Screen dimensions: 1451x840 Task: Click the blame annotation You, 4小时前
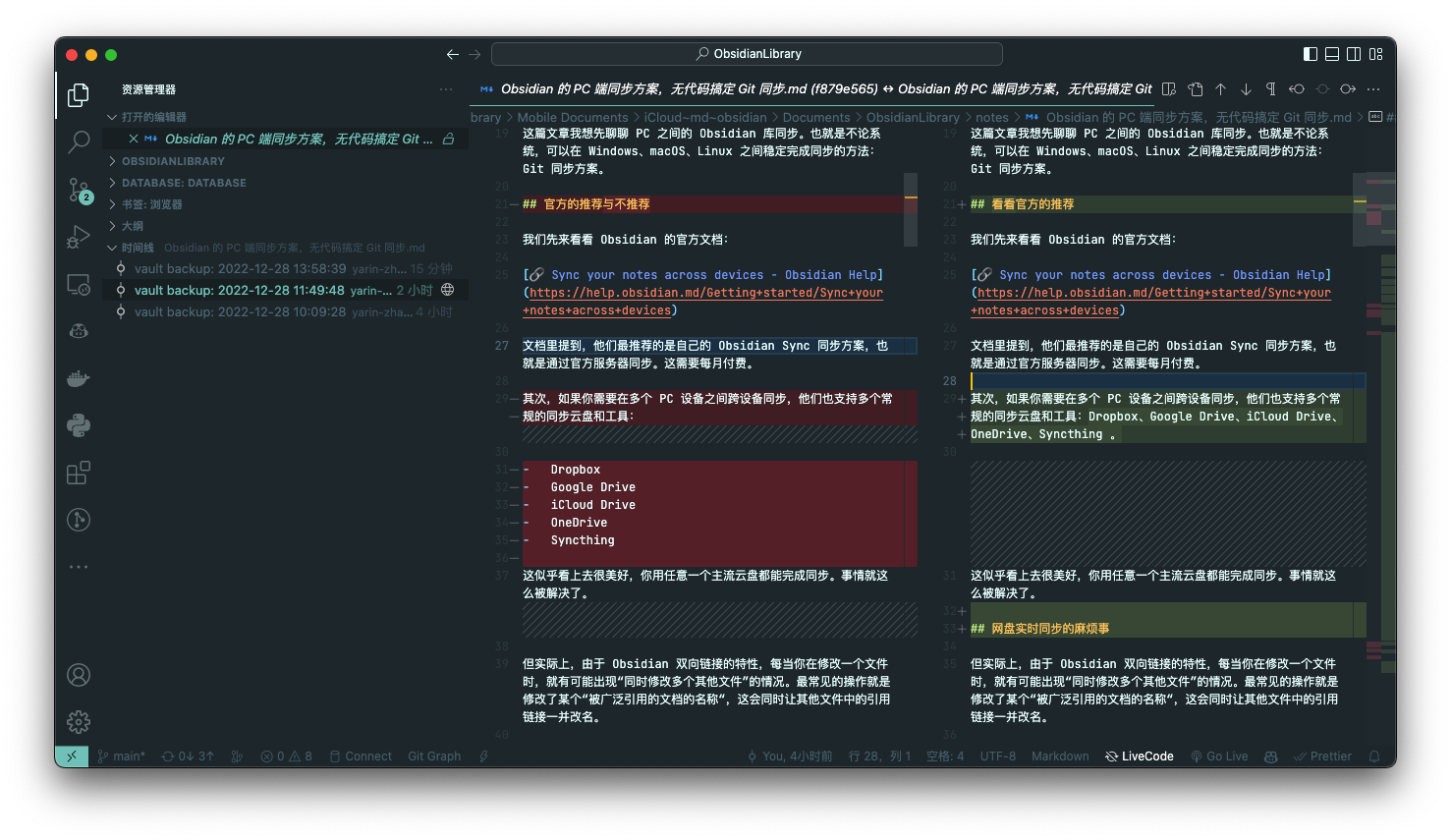(x=790, y=756)
